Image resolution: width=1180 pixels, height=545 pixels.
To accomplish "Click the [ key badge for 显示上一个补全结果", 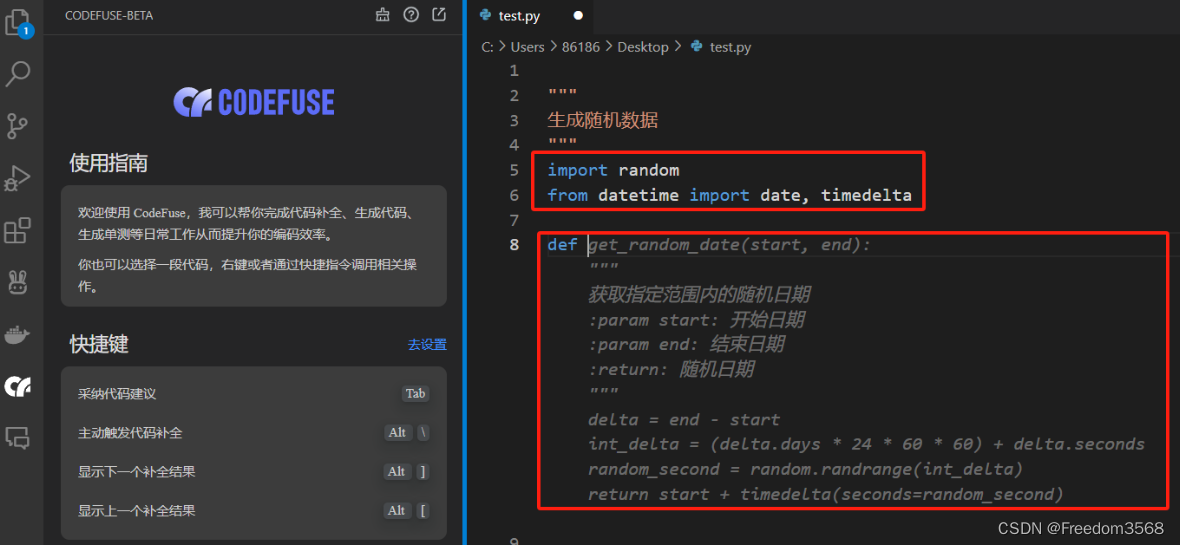I will (423, 511).
